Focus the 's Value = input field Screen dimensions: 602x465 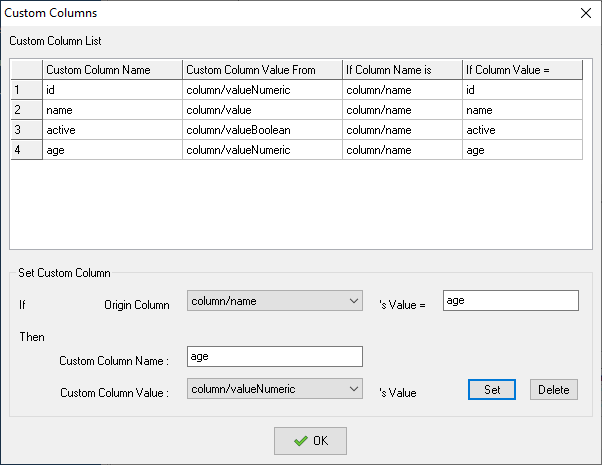point(511,301)
